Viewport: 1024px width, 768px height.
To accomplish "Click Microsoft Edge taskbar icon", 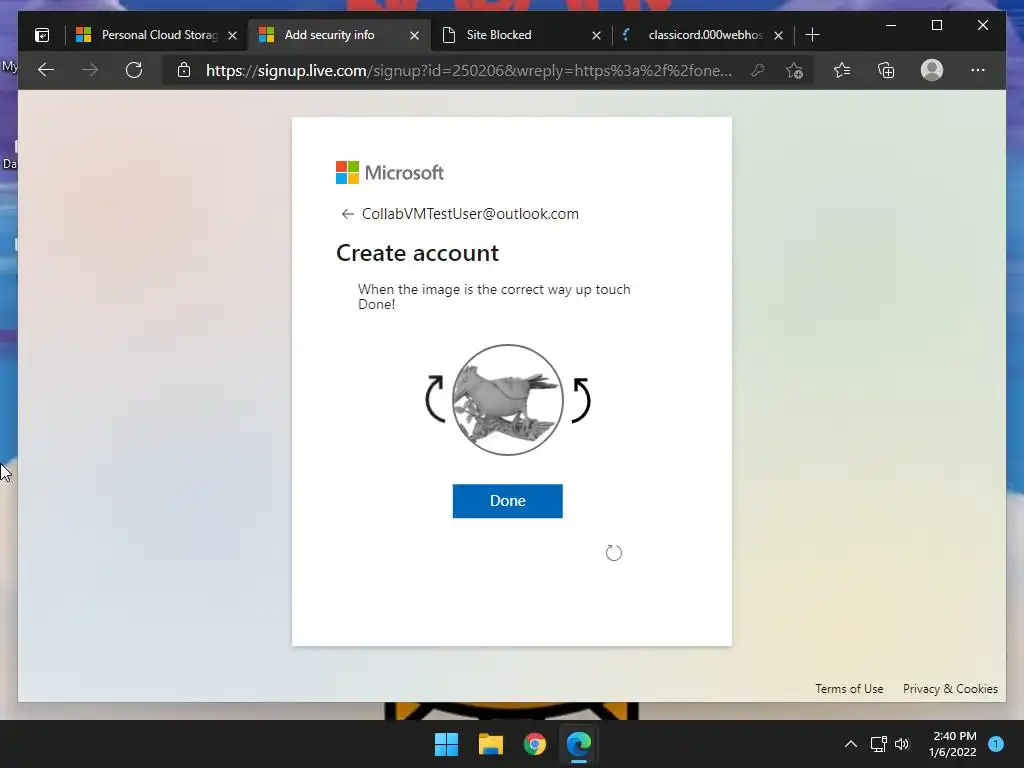I will coord(579,744).
